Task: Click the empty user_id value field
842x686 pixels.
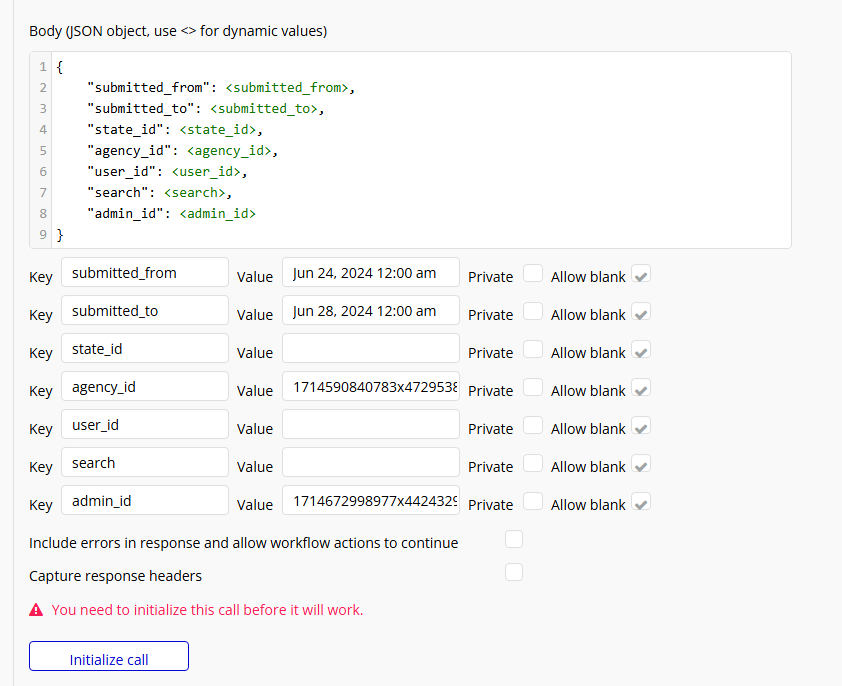Action: (371, 424)
